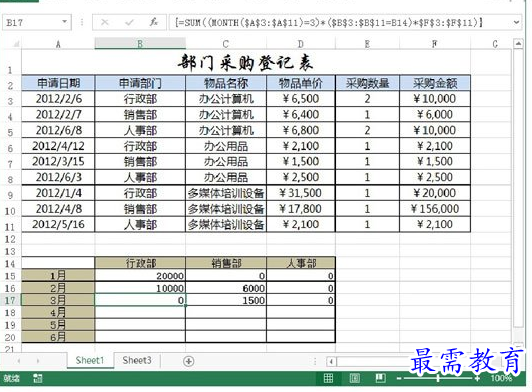532x392 pixels.
Task: Click the Cancel (X) formula bar icon
Action: click(x=105, y=22)
